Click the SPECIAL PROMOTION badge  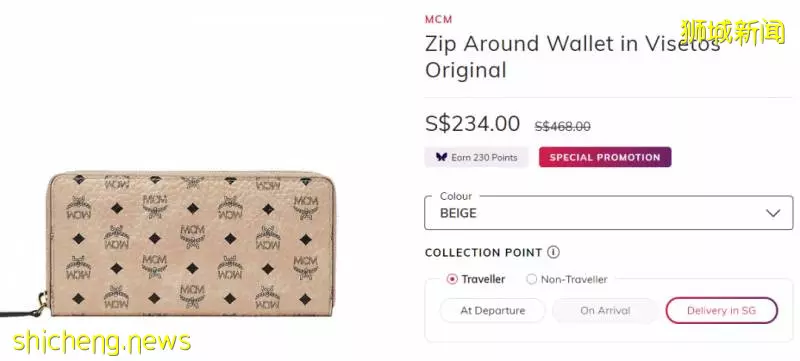pos(605,157)
